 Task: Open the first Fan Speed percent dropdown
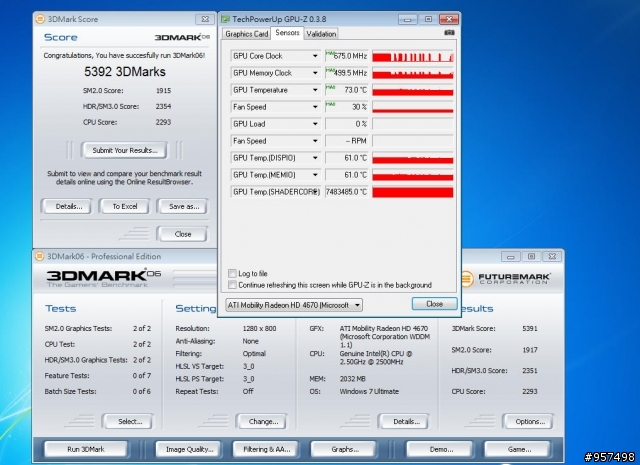[315, 107]
